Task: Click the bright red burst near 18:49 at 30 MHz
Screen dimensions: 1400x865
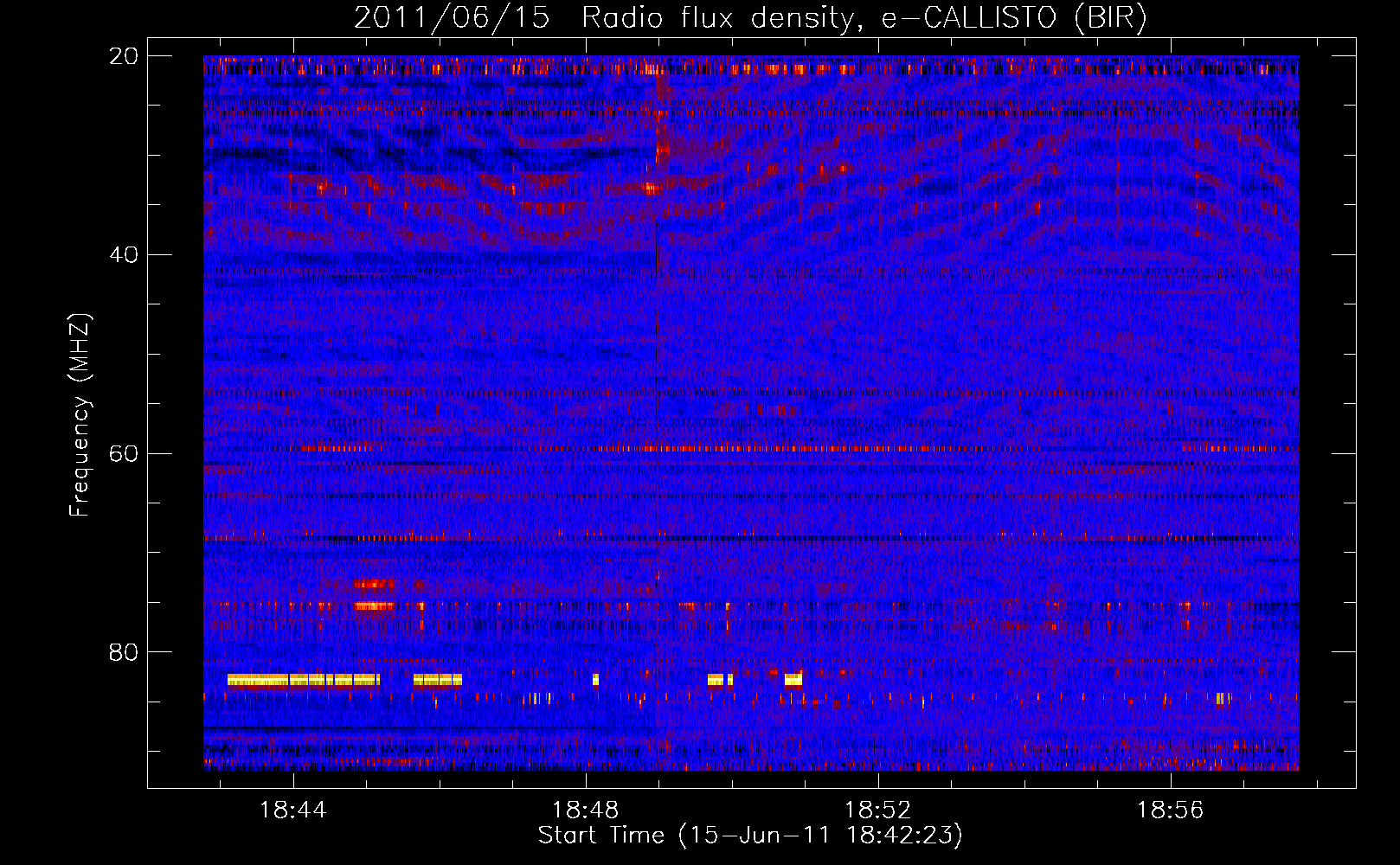Action: pyautogui.click(x=662, y=147)
